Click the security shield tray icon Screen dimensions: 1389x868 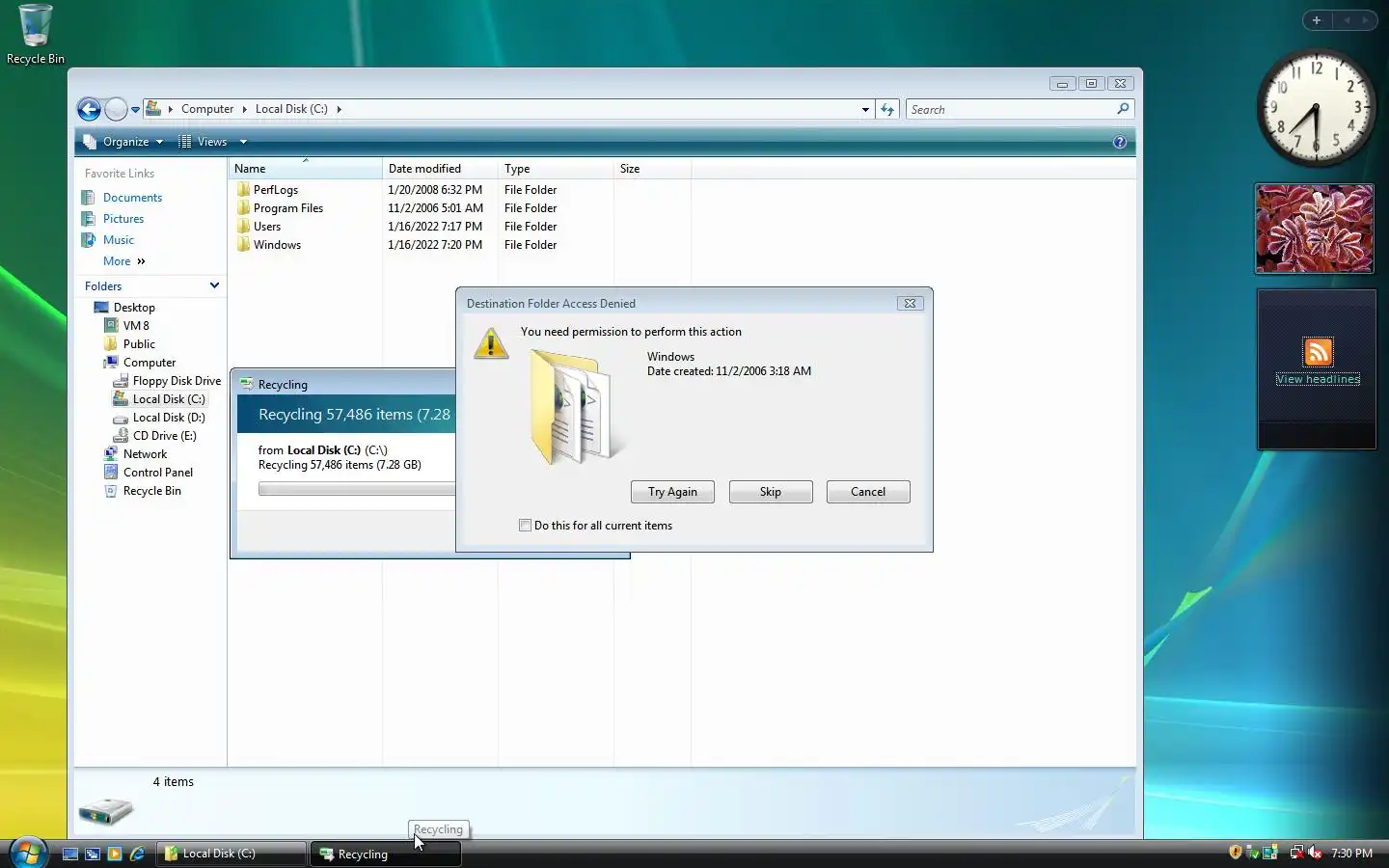[1236, 853]
